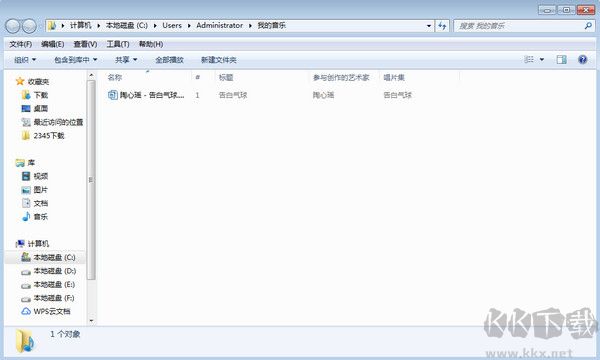Expand breadcrumb arrow after Administrator
Image resolution: width=600 pixels, height=360 pixels.
click(250, 26)
